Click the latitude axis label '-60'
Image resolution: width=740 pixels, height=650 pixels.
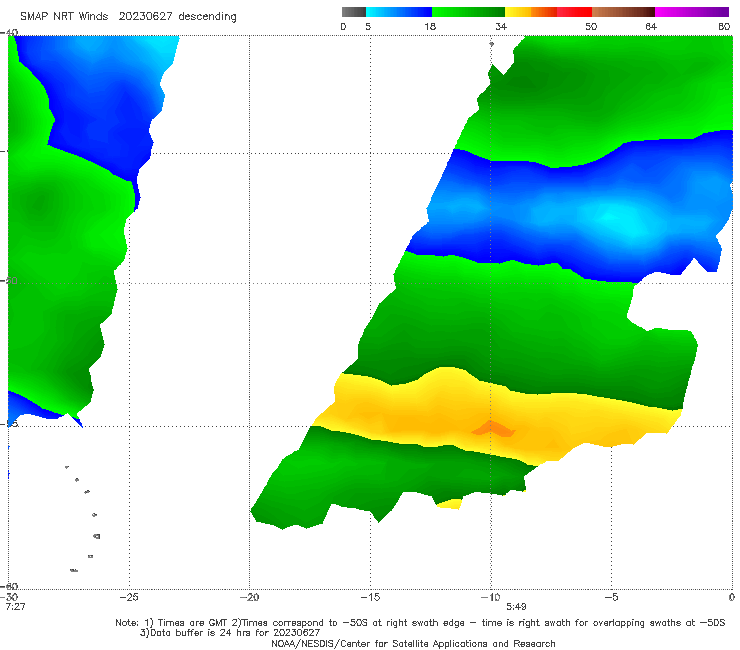pos(10,586)
